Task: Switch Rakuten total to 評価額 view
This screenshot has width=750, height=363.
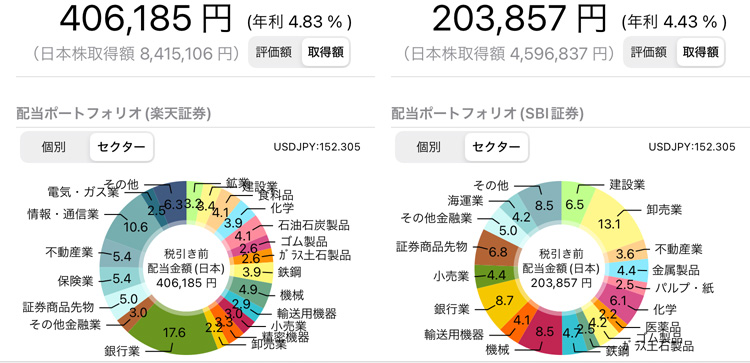Action: [x=274, y=52]
